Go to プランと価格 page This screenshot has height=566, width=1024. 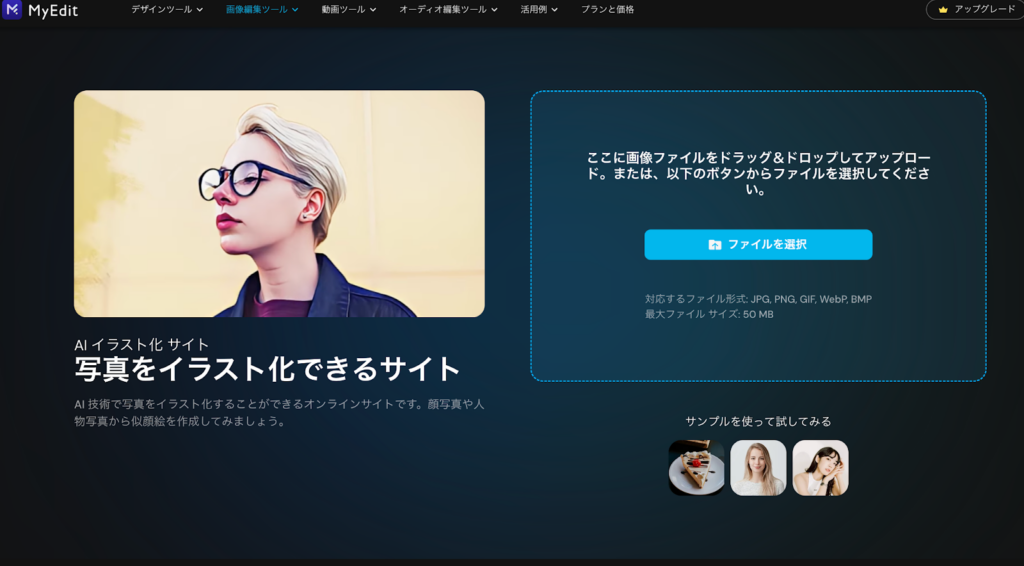click(x=607, y=10)
